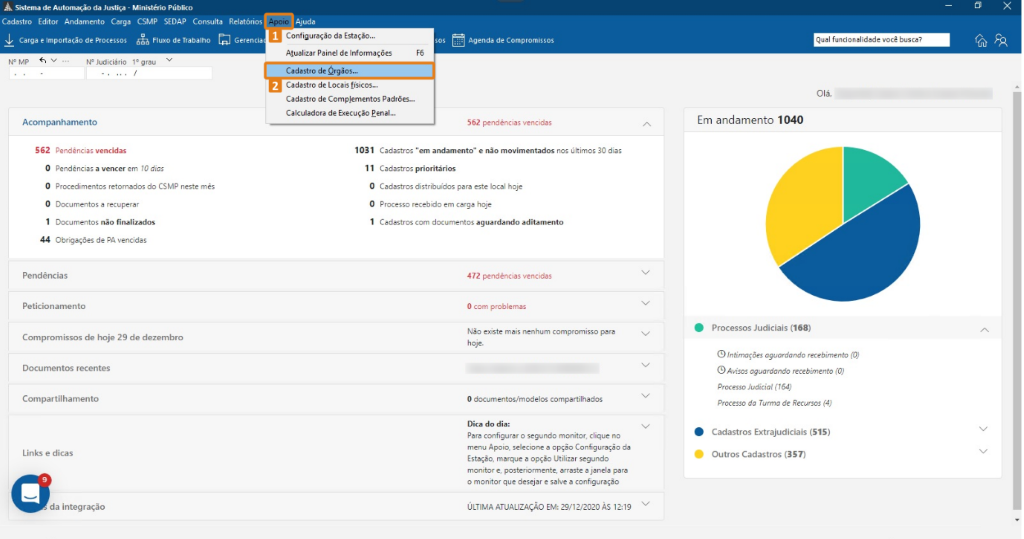Open Fluxo de Trabalho workflow icon
The height and width of the screenshot is (539, 1024).
pos(142,41)
